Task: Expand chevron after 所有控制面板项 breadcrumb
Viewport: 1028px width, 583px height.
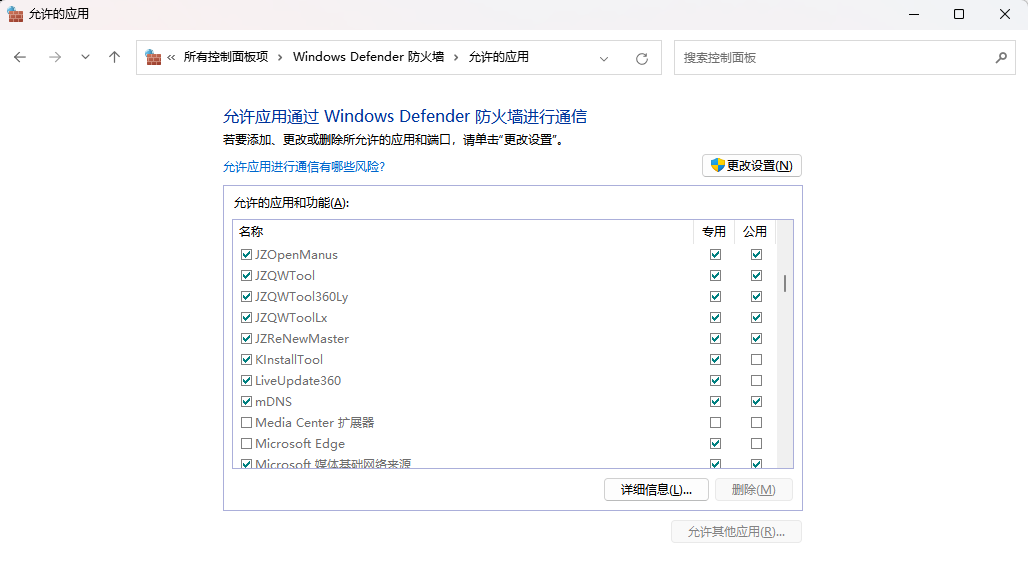Action: coord(280,58)
